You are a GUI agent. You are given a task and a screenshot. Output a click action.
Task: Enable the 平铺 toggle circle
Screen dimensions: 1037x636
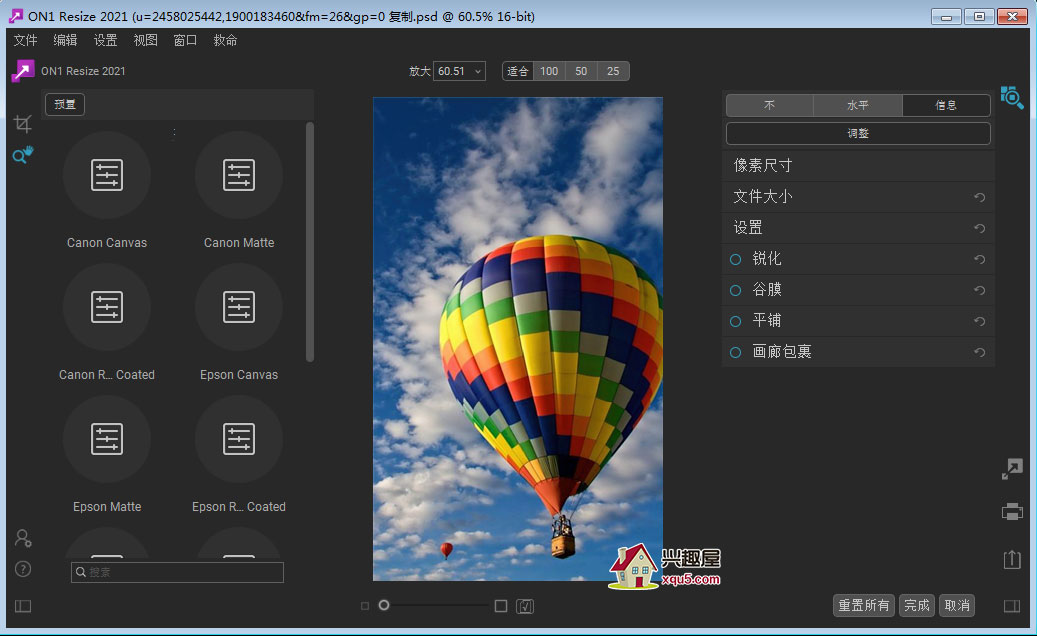click(735, 321)
